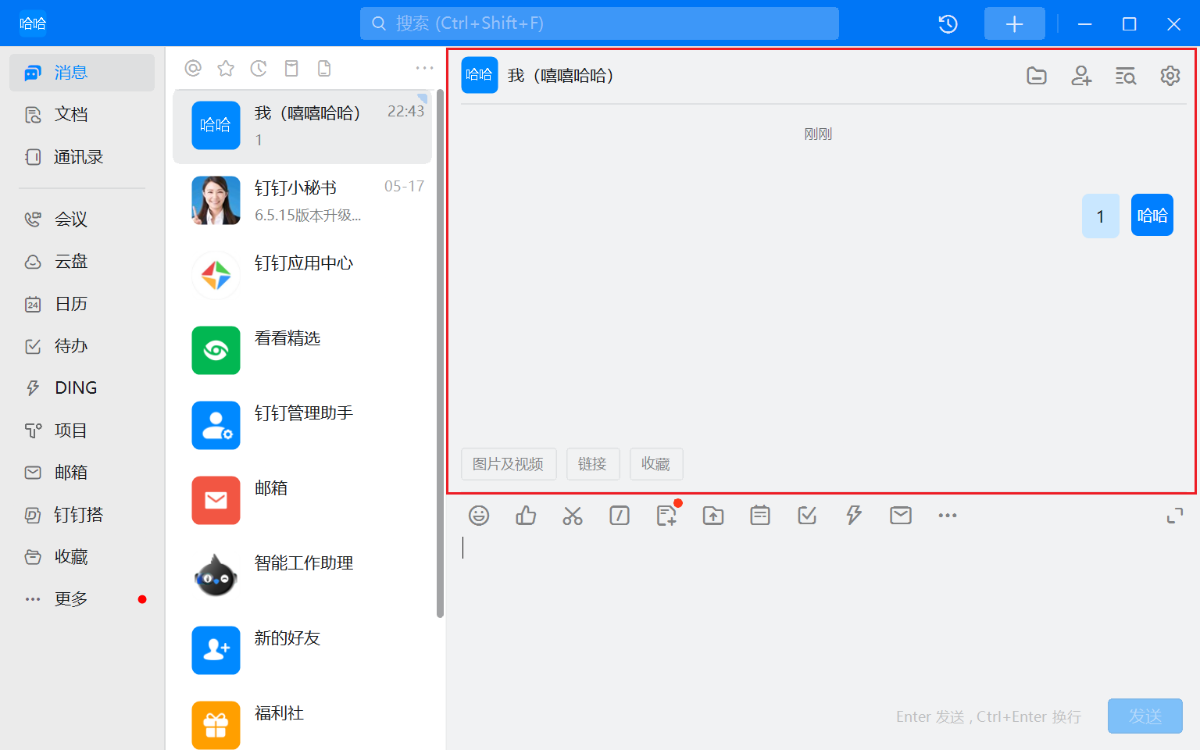Viewport: 1200px width, 750px height.
Task: Open the 邮箱 conversation in list
Action: [x=302, y=501]
